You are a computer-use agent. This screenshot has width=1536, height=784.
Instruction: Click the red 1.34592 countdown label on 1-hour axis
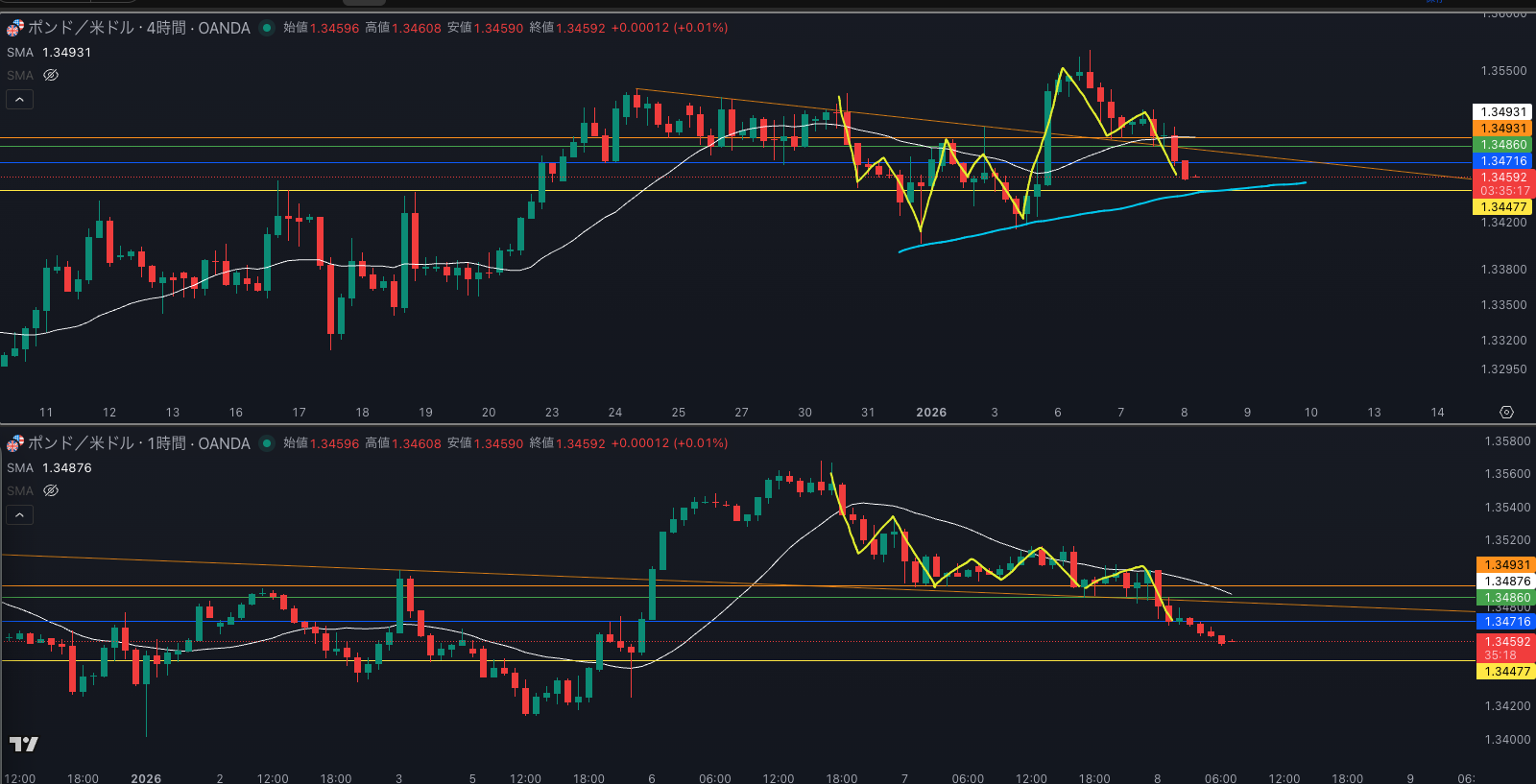(x=1505, y=648)
